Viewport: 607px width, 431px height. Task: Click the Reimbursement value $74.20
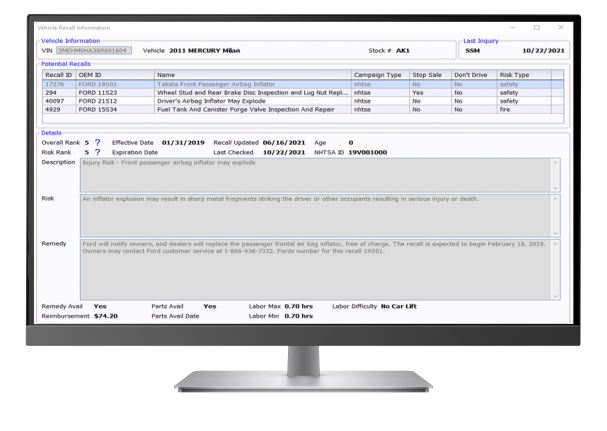[106, 316]
